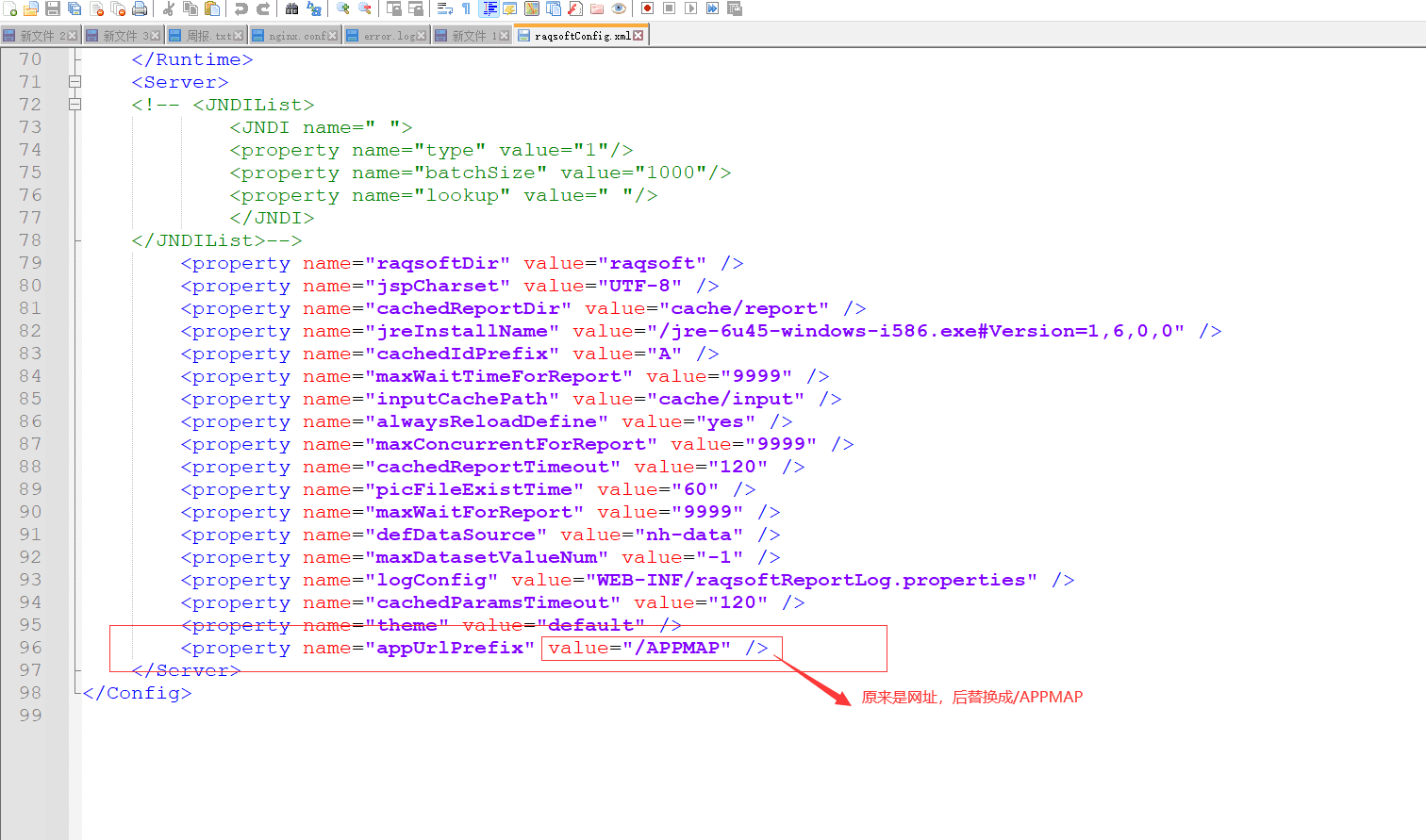1426x840 pixels.
Task: Select the raqsoftConfig.xml tab
Action: pos(581,35)
